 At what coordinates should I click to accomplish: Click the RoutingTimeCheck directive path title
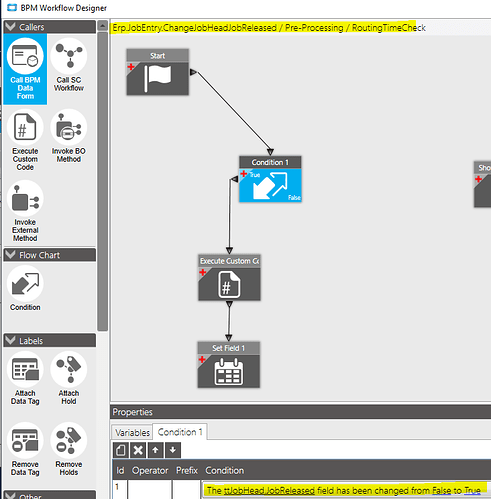coord(269,28)
